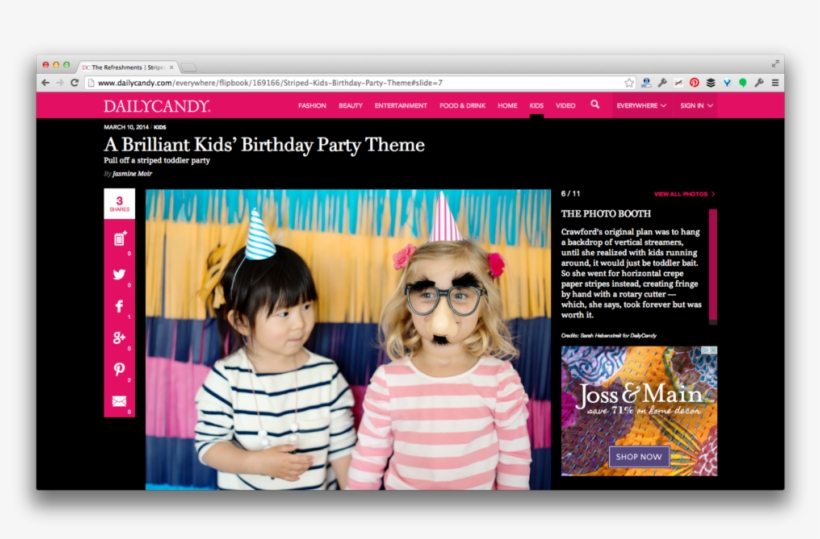Select the The Refreshments browser tab
820x539 pixels.
128,67
